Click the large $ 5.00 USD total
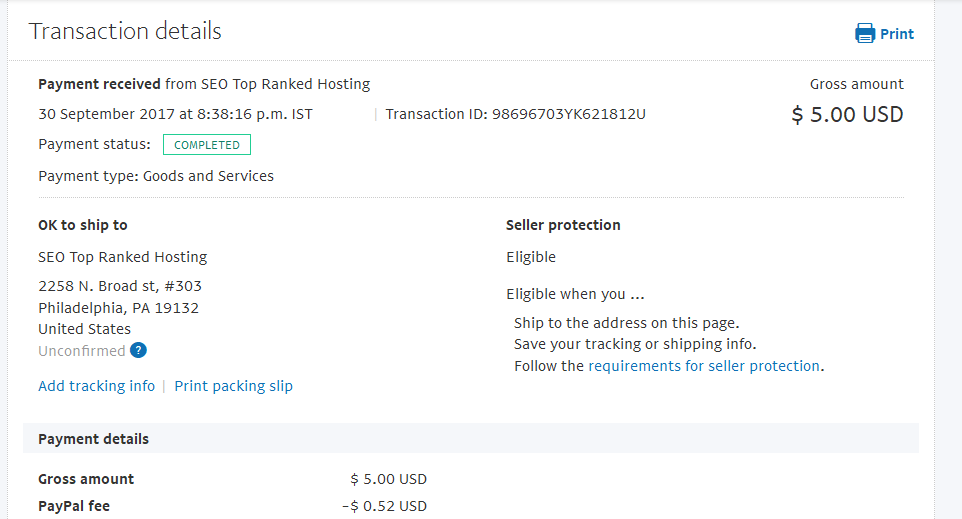The height and width of the screenshot is (519, 962). pyautogui.click(x=847, y=114)
